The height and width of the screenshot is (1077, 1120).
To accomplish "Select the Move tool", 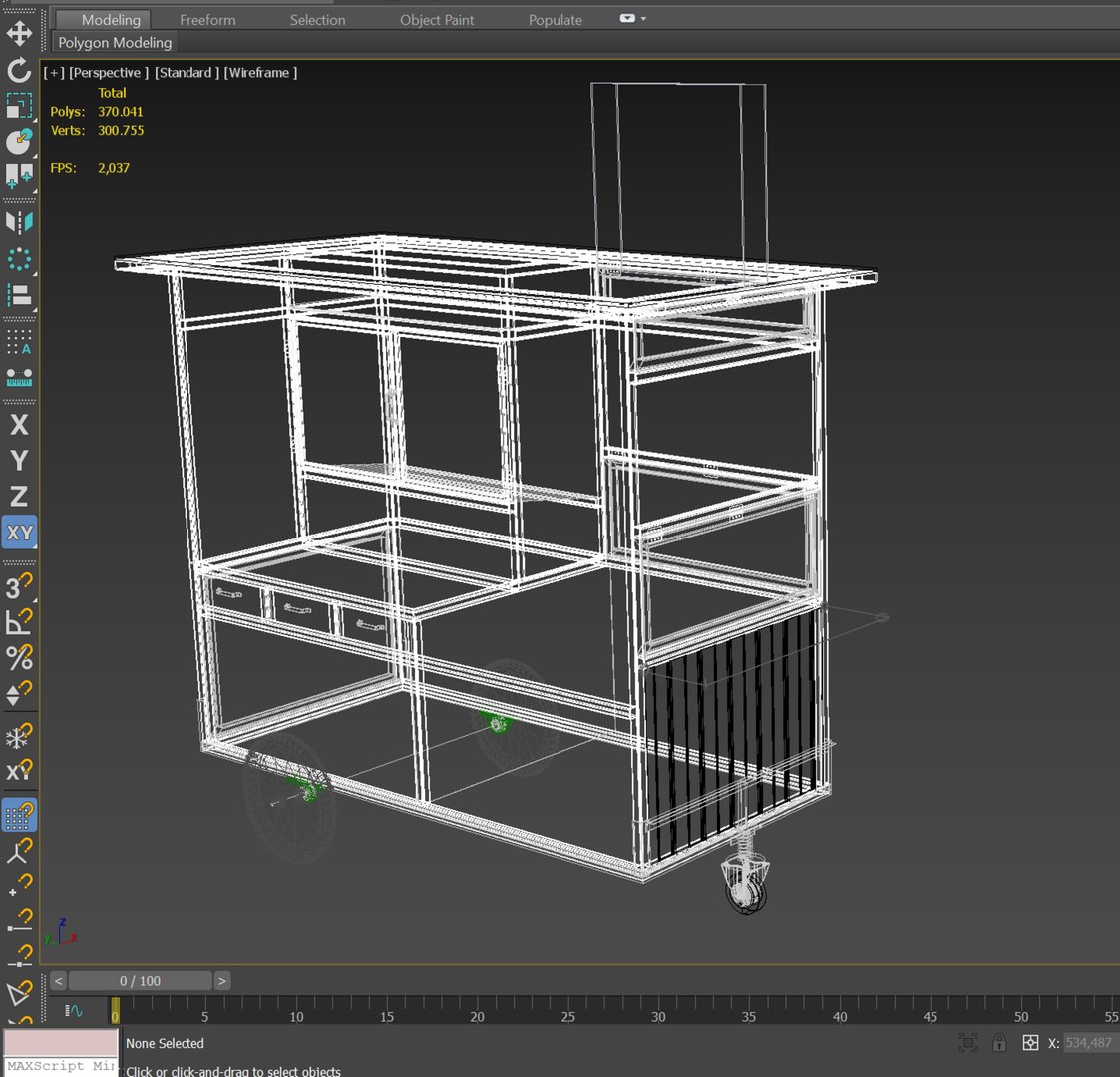I will coord(19,33).
